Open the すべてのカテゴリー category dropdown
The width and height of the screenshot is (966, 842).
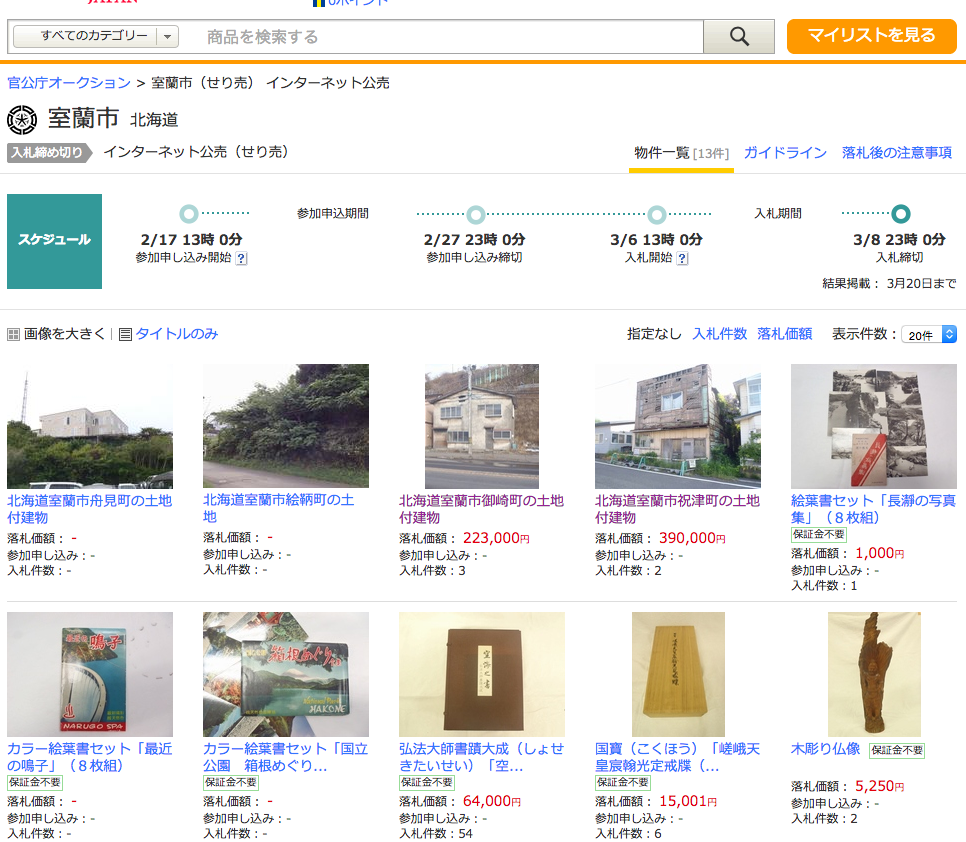pos(96,36)
